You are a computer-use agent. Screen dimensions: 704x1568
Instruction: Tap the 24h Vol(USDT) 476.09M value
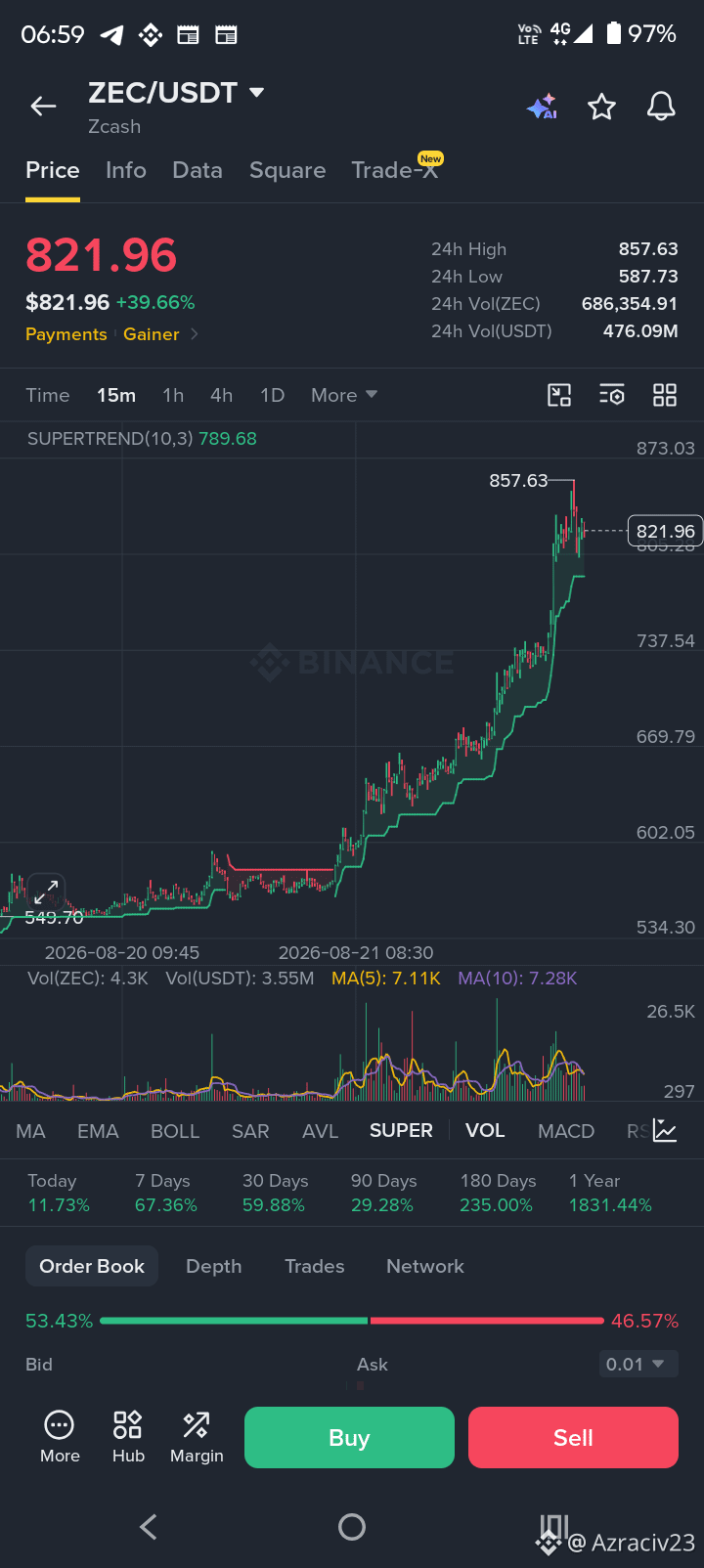pyautogui.click(x=640, y=331)
